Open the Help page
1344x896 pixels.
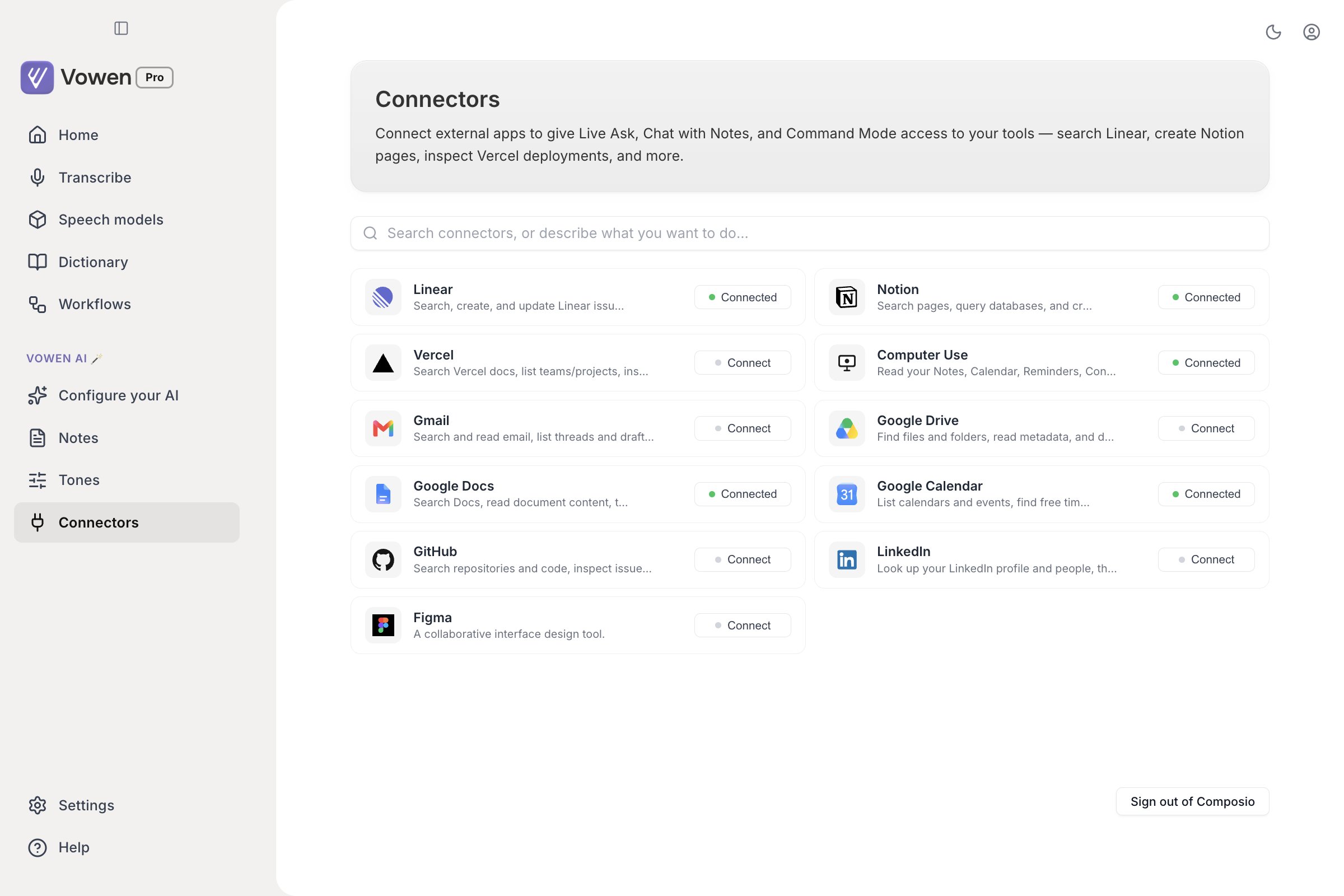[127, 847]
